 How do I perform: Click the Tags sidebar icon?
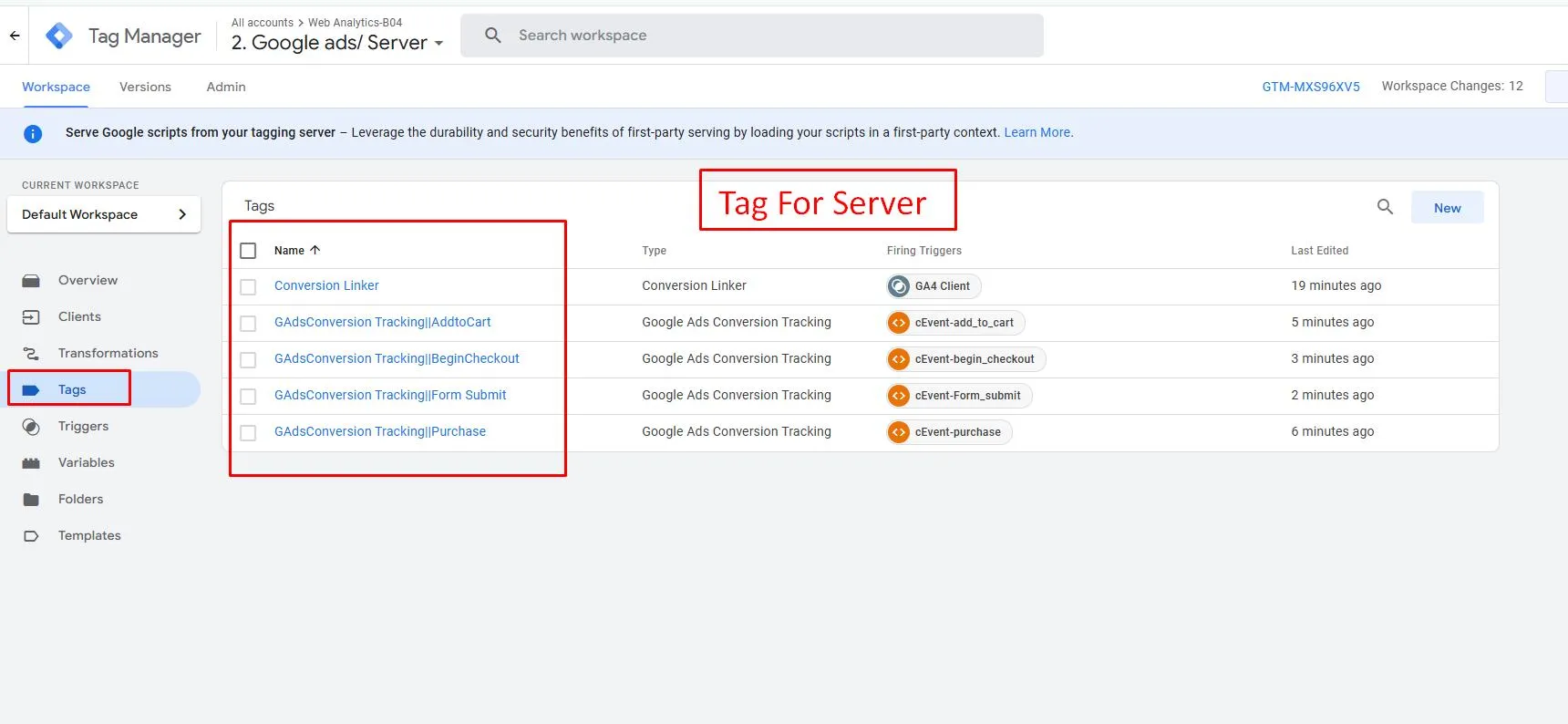[31, 390]
